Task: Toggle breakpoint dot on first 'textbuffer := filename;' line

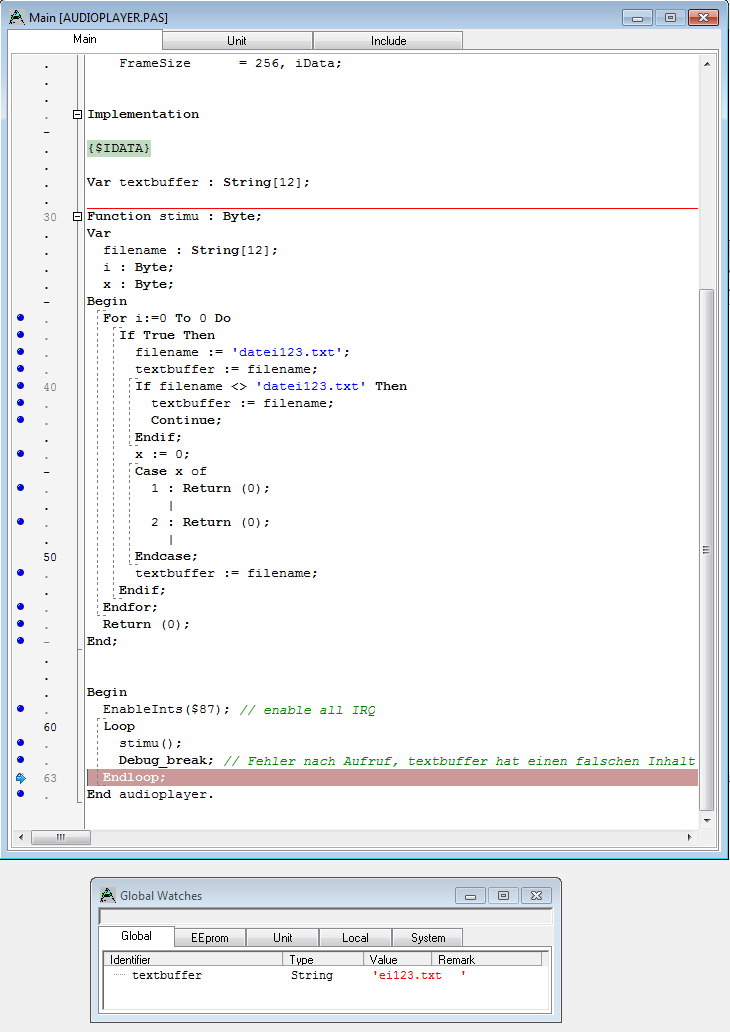Action: tap(20, 369)
